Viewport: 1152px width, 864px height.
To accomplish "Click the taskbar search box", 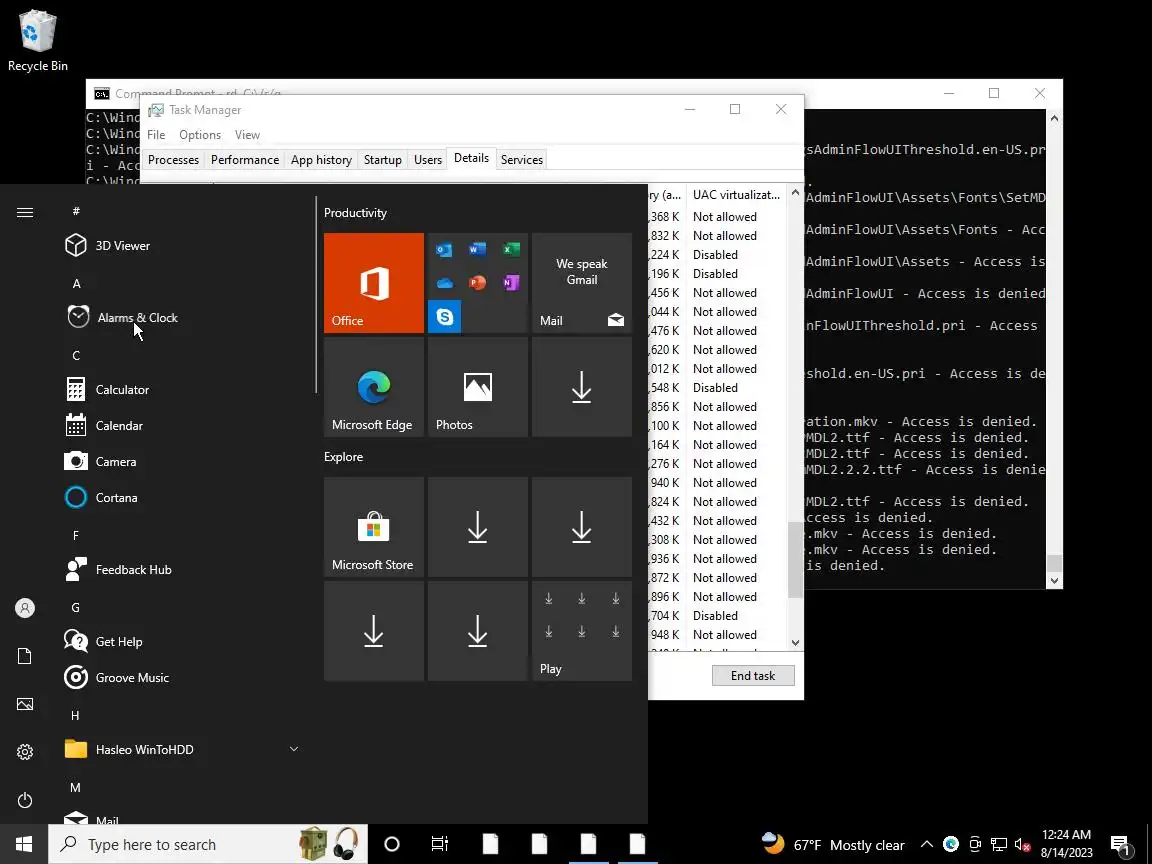I will (208, 844).
